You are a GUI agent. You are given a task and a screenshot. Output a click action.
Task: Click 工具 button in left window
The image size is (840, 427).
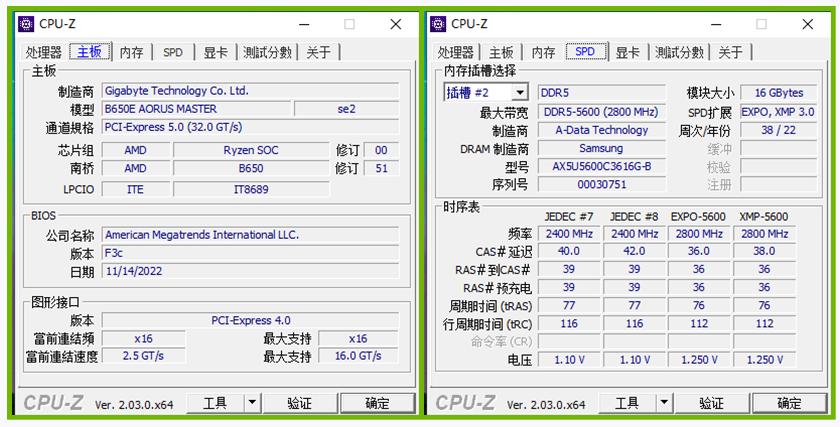click(x=215, y=403)
